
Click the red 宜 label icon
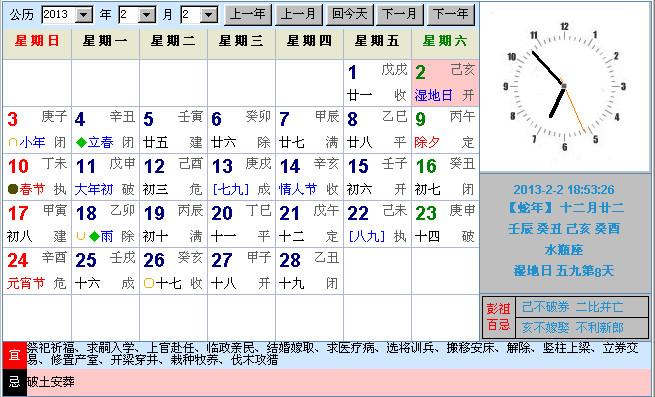(15, 355)
